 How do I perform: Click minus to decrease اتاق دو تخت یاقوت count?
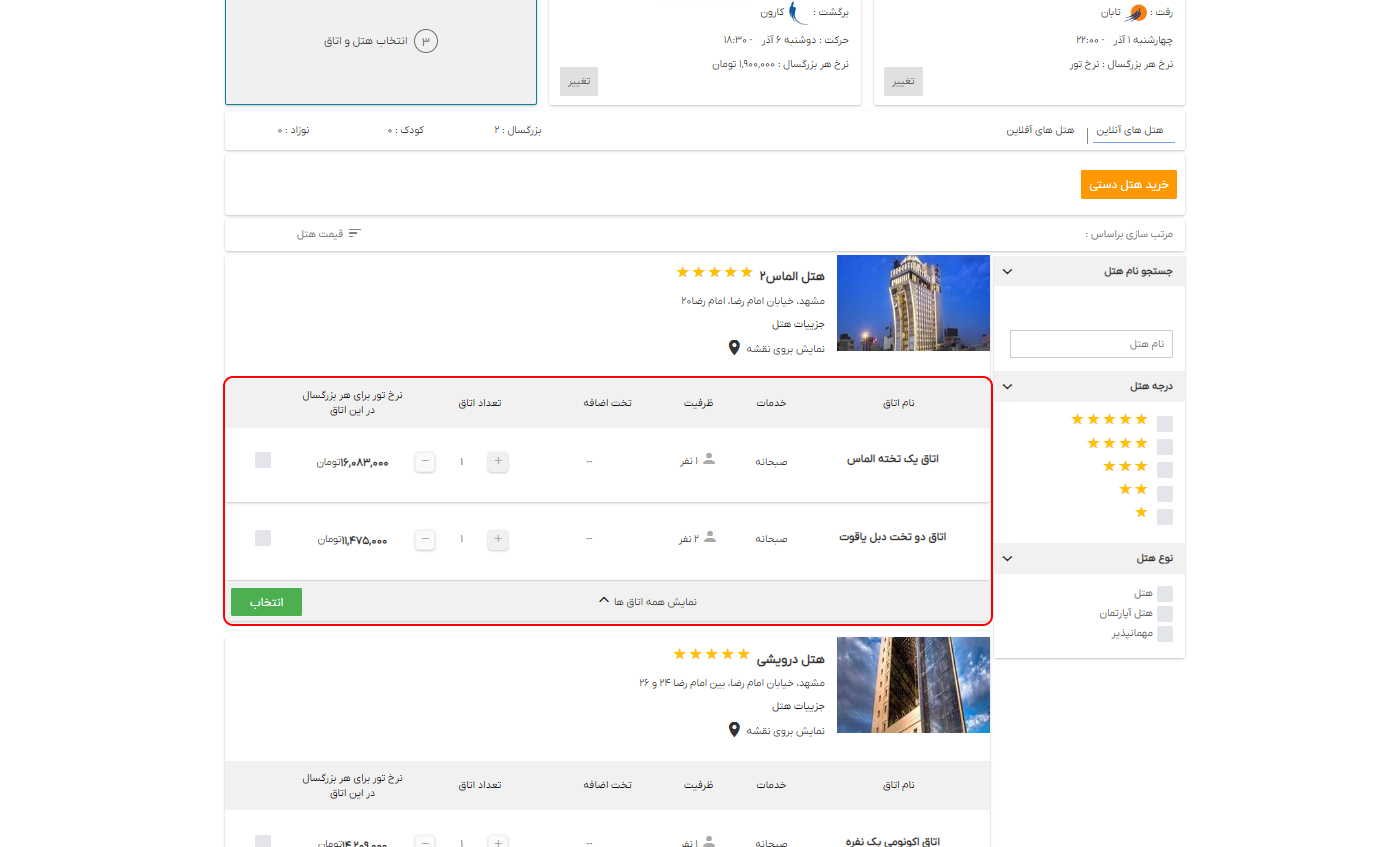424,539
